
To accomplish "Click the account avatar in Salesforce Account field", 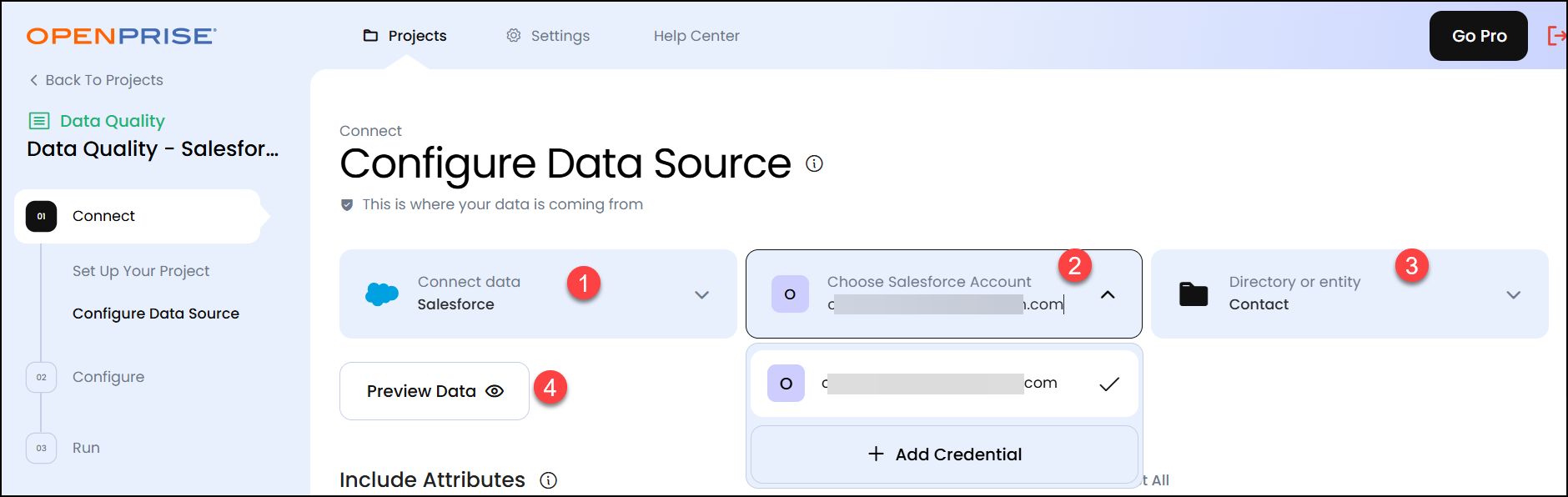I will [790, 294].
